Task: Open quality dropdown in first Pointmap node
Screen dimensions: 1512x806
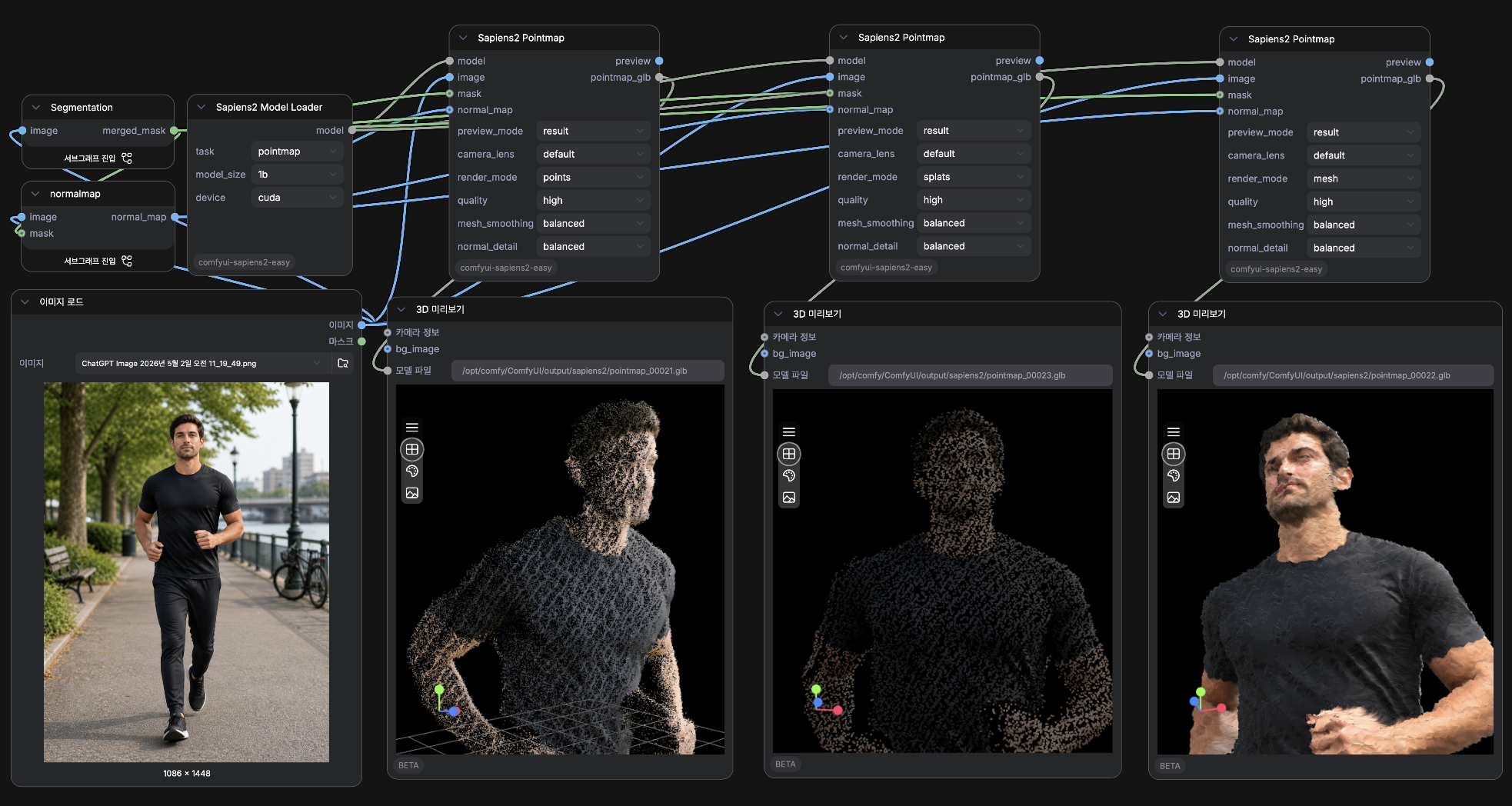Action: pyautogui.click(x=593, y=200)
